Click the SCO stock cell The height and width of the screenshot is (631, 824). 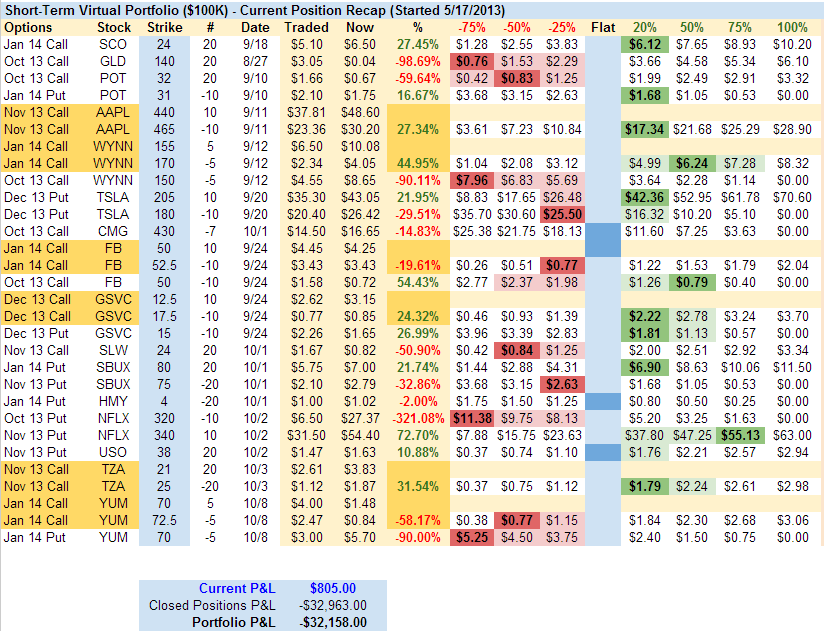pos(114,45)
